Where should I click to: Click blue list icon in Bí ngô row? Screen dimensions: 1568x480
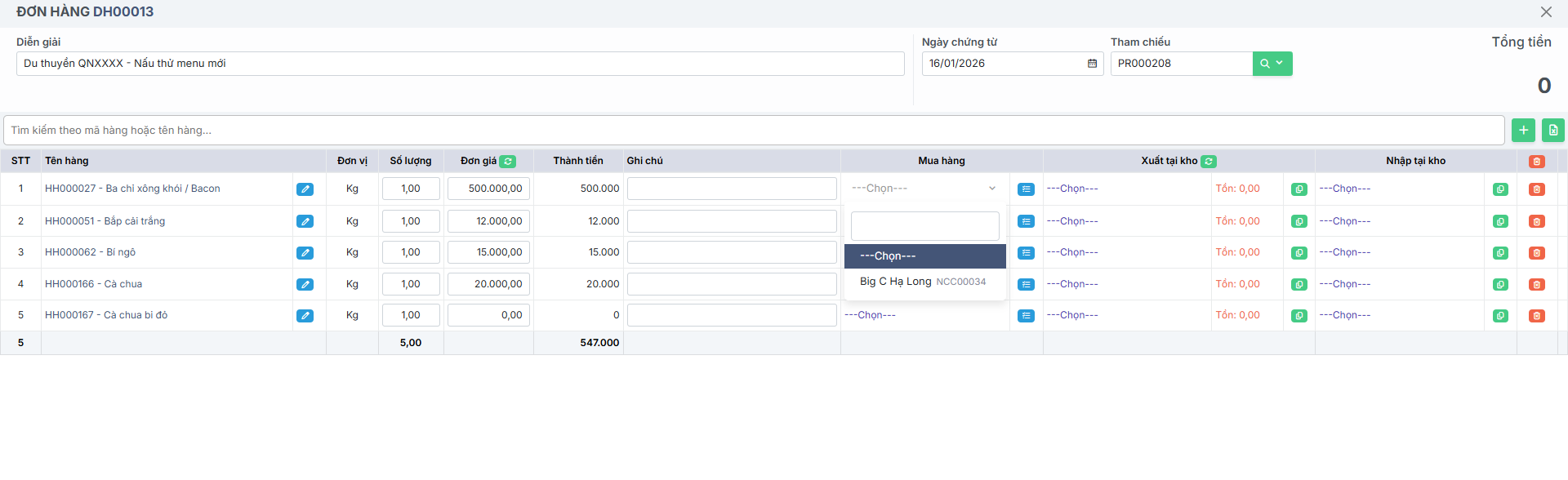coord(1026,253)
